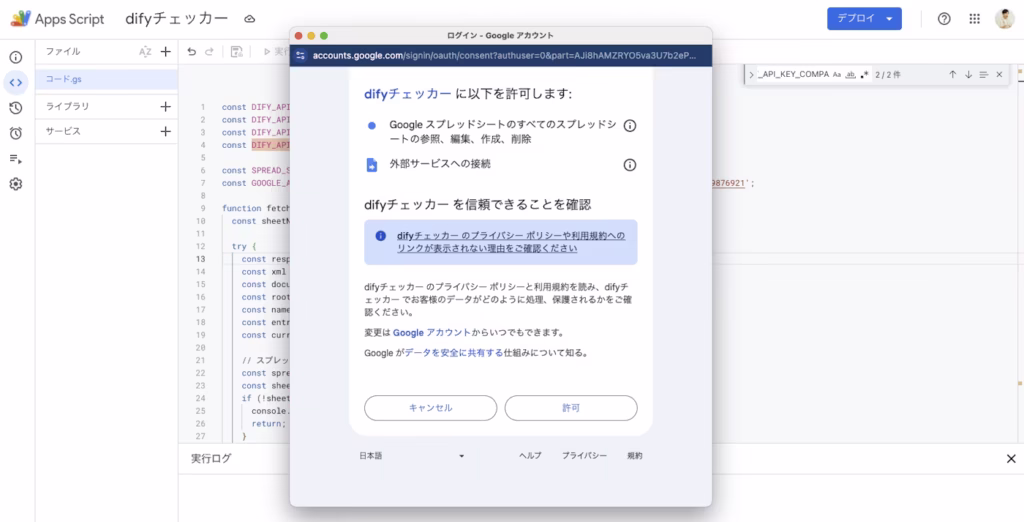This screenshot has width=1024, height=522.
Task: Open Project Settings gear icon
Action: (x=16, y=184)
